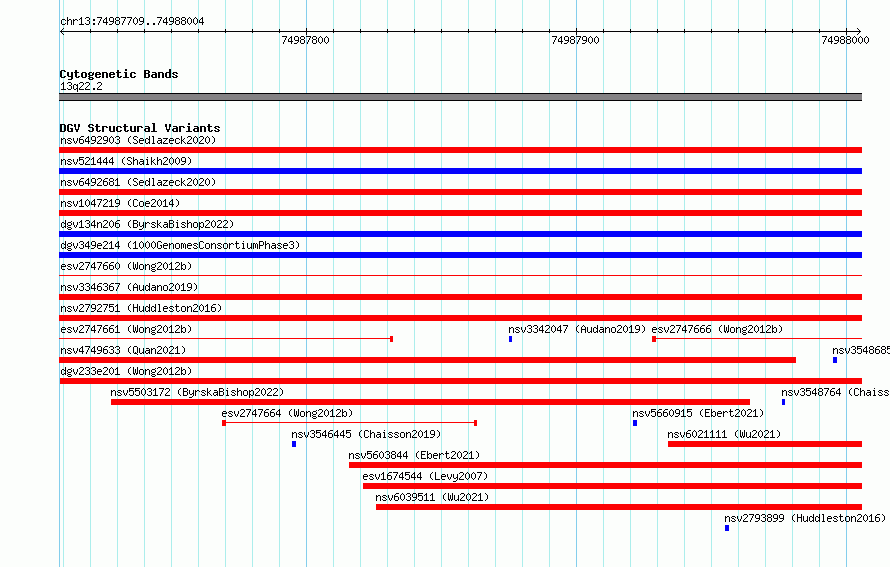Click the blue marker under nsv5660915
Screen dimensions: 890x567
tap(635, 423)
